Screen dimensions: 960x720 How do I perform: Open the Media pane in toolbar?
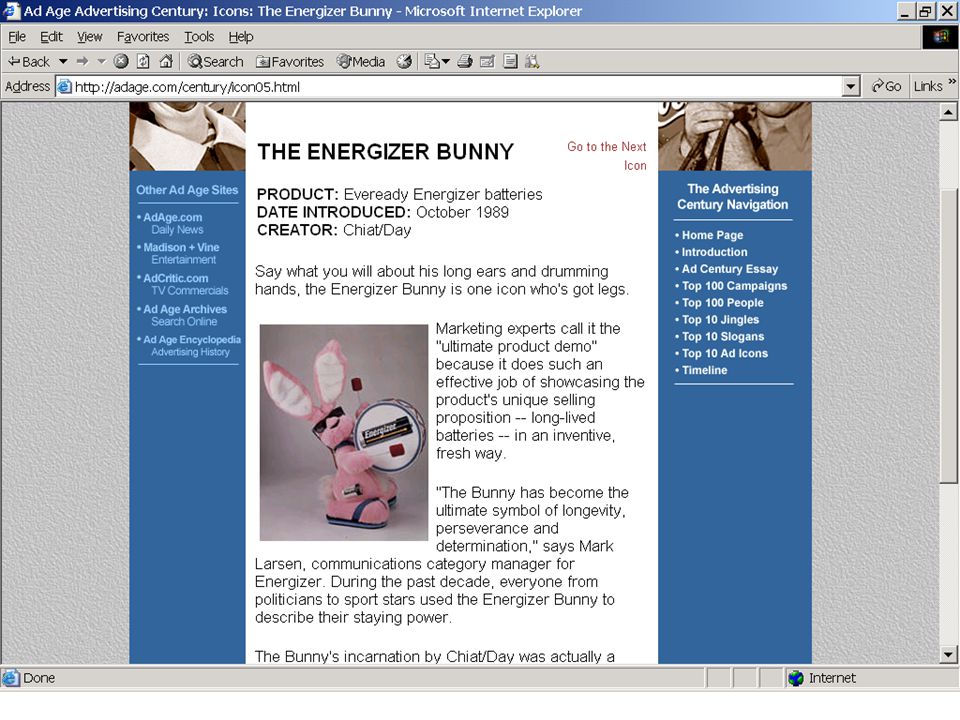pyautogui.click(x=361, y=61)
